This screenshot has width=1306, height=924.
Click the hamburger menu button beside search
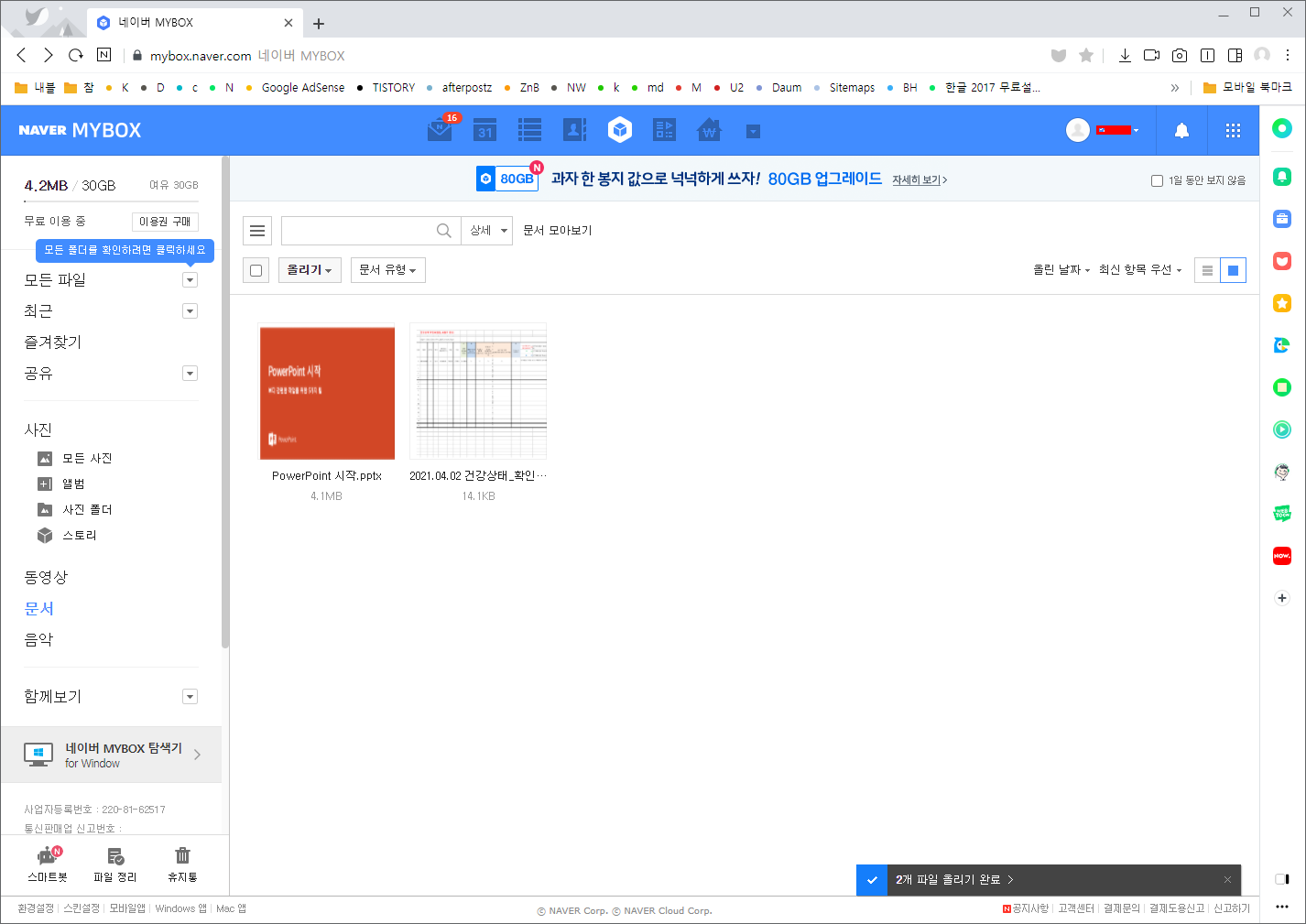coord(257,231)
